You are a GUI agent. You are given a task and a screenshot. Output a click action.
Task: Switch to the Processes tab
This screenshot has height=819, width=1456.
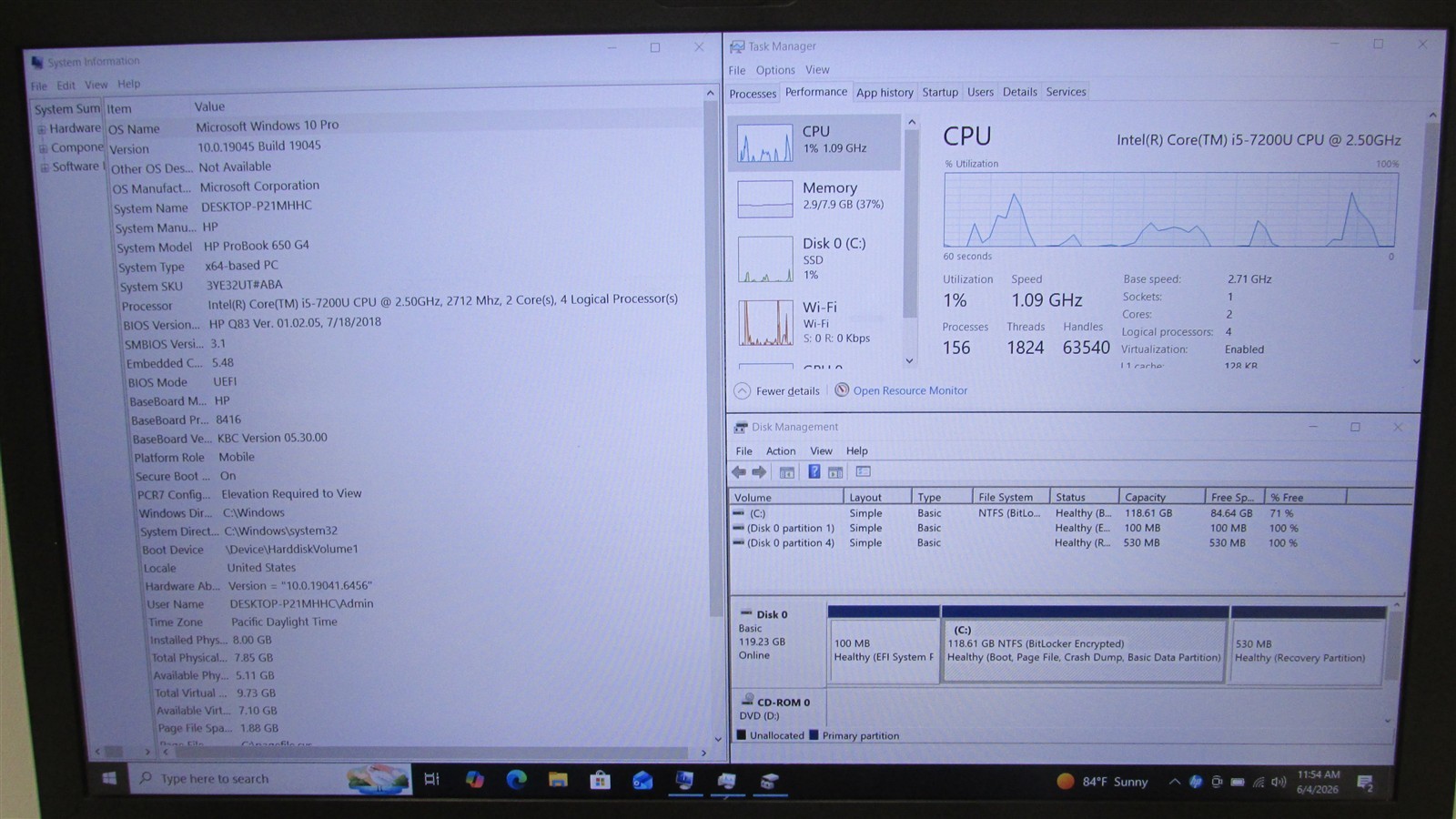pos(753,94)
